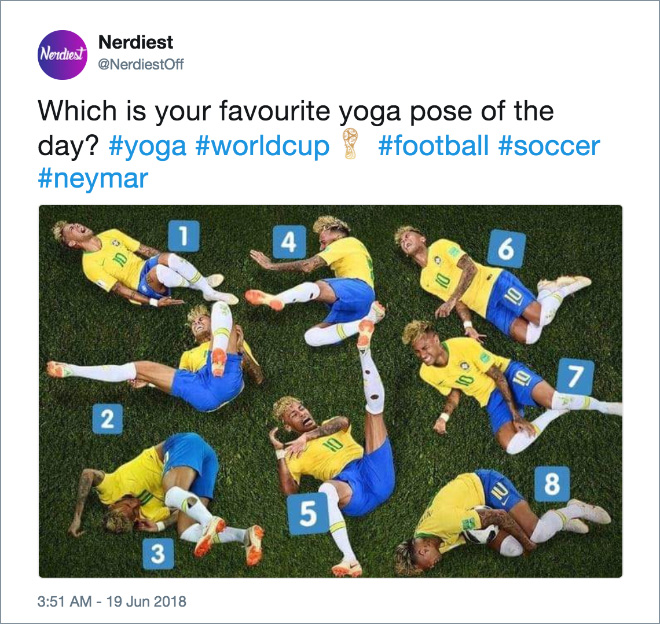The height and width of the screenshot is (624, 660).
Task: Follow the #football hashtag
Action: click(434, 146)
